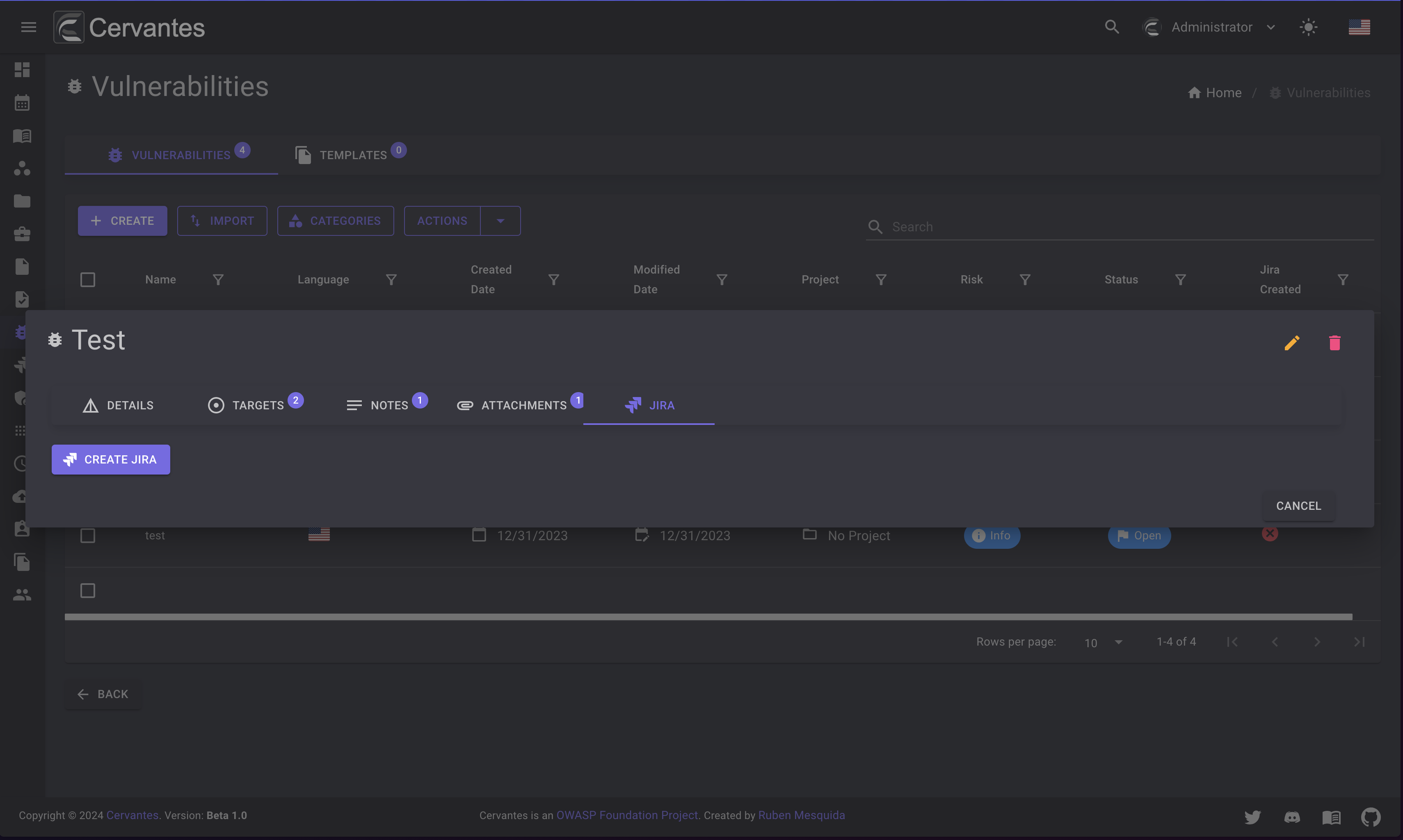Open the hamburger navigation menu
The image size is (1403, 840).
click(28, 27)
